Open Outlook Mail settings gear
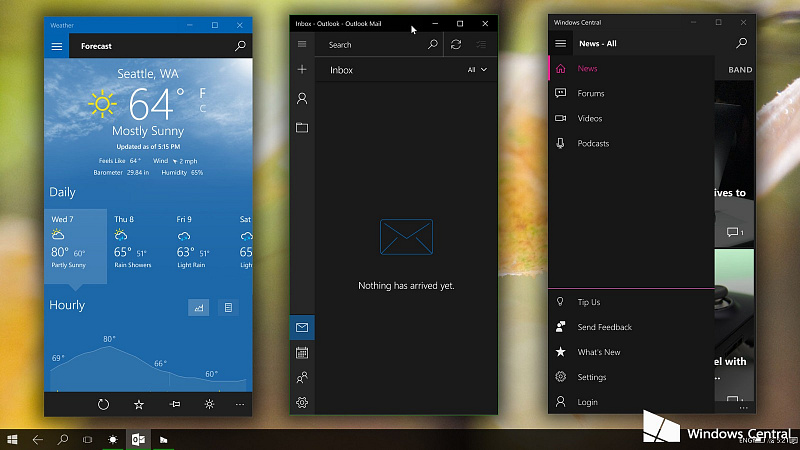 tap(302, 403)
